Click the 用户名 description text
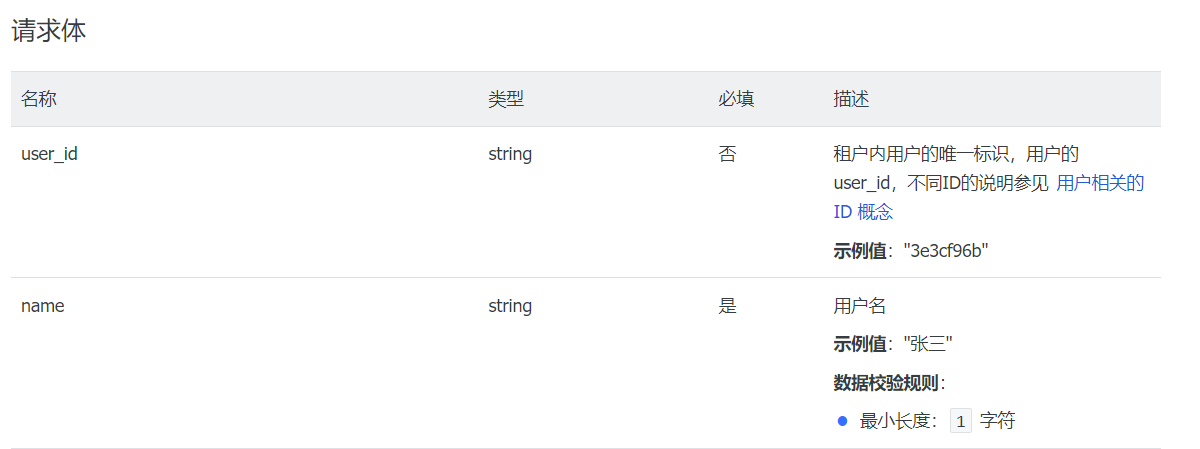Screen dimensions: 1200x449 pos(860,306)
